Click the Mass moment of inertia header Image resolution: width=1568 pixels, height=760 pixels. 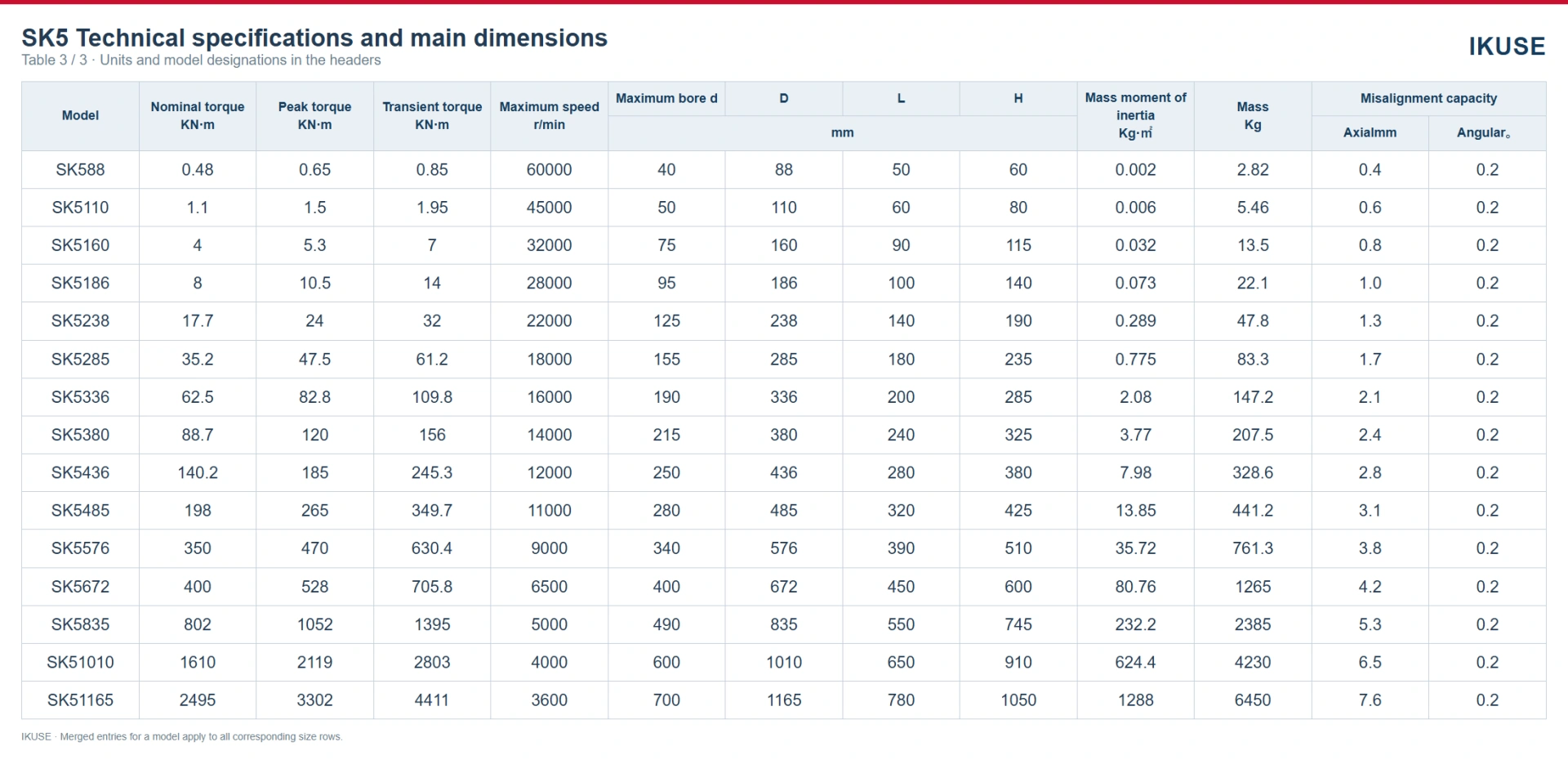coord(1135,115)
